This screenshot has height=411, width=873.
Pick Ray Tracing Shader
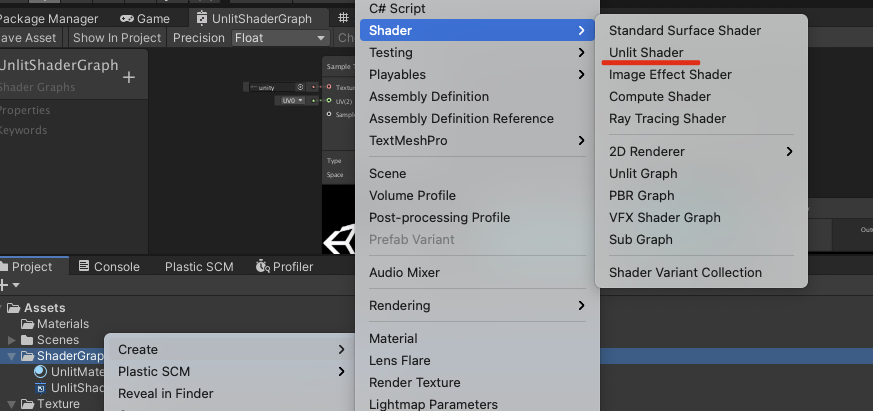(667, 119)
